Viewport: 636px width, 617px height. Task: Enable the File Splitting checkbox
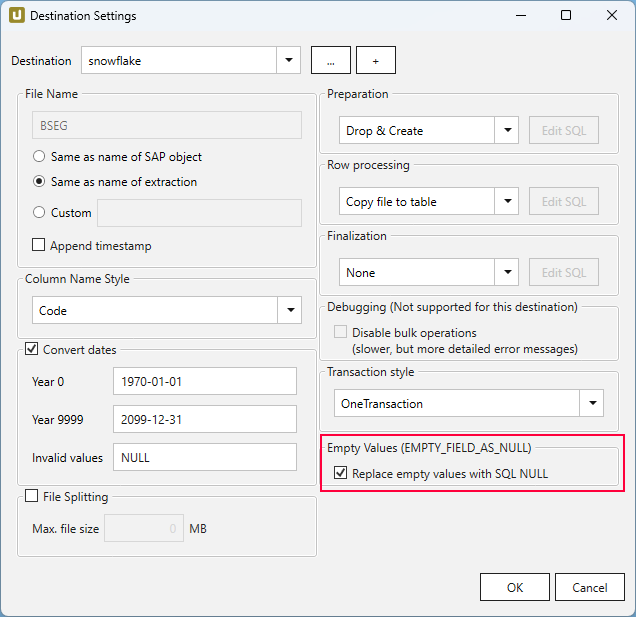tap(31, 496)
